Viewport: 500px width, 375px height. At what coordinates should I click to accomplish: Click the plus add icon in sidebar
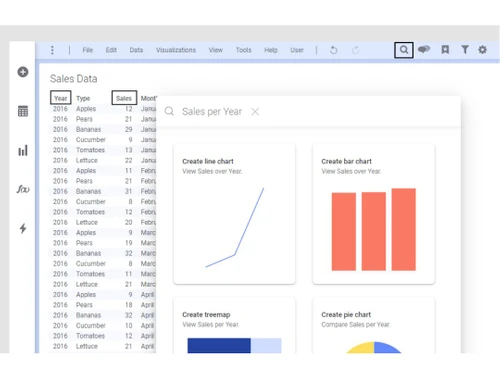23,72
